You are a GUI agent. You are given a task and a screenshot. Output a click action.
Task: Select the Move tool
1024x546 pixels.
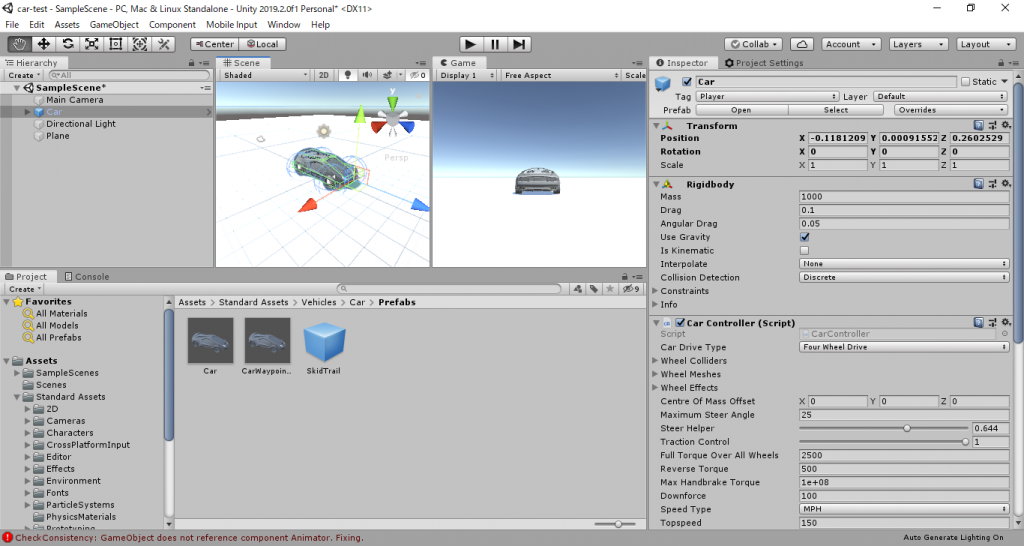click(x=44, y=44)
